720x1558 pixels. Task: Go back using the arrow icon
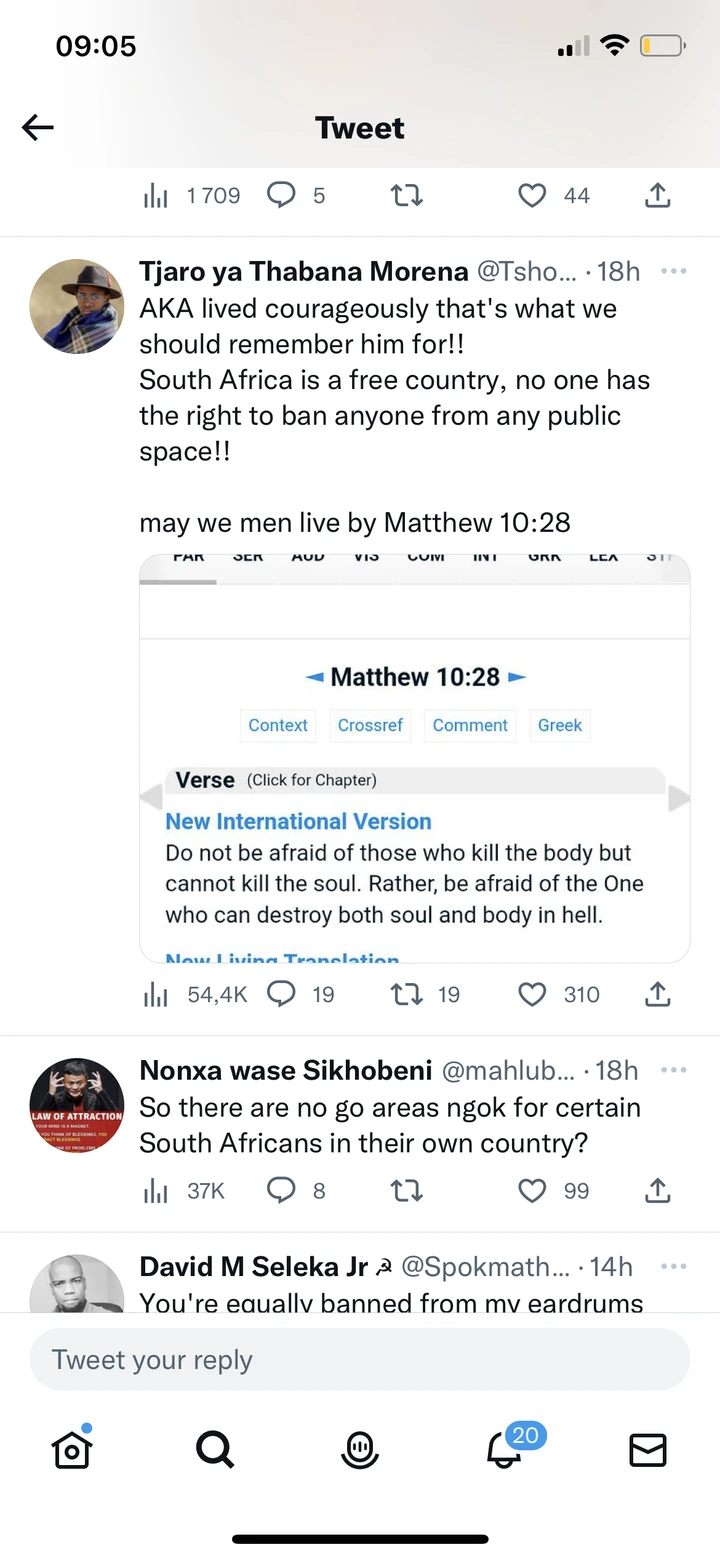coord(38,127)
